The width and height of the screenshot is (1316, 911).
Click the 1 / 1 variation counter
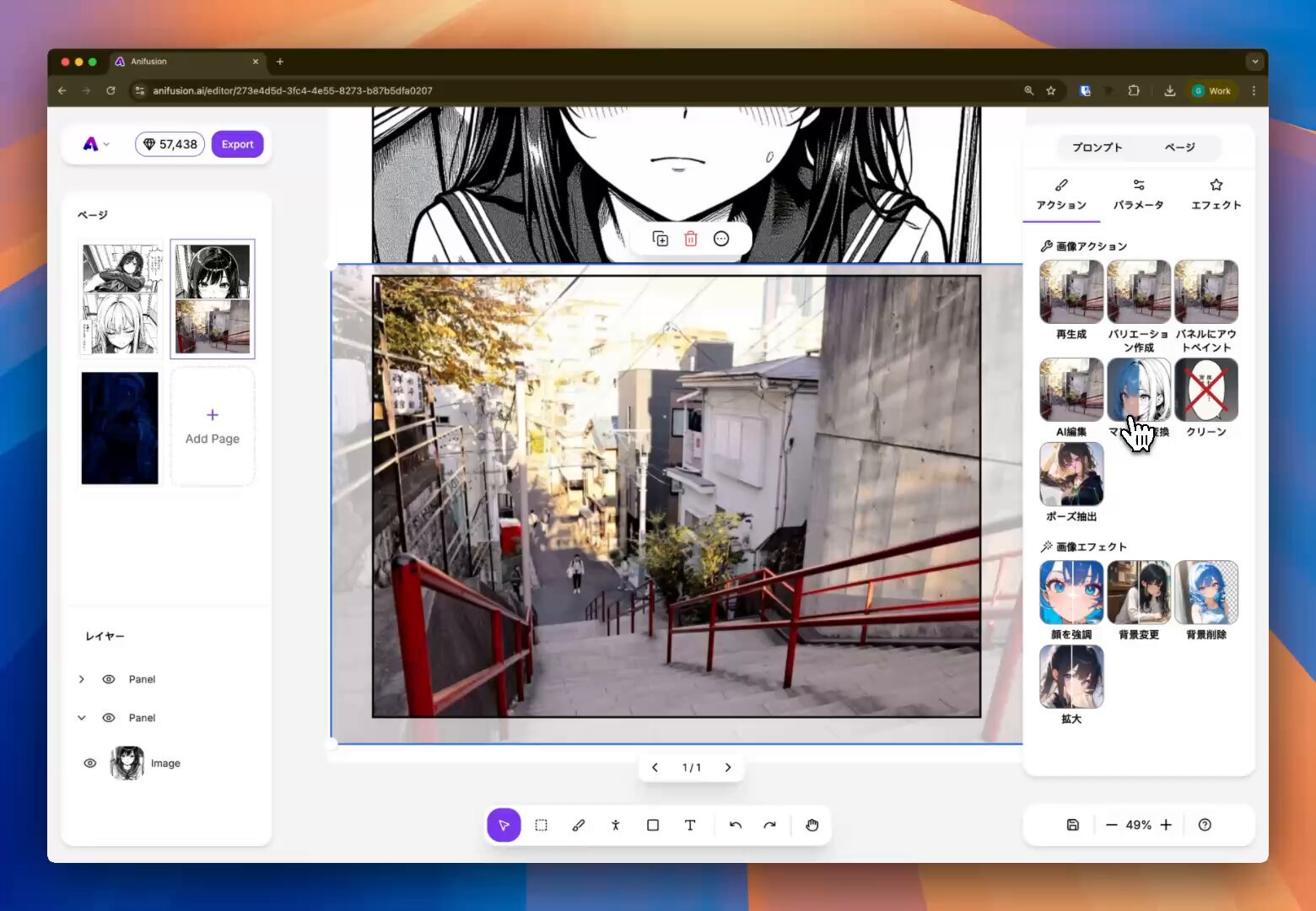pyautogui.click(x=692, y=768)
